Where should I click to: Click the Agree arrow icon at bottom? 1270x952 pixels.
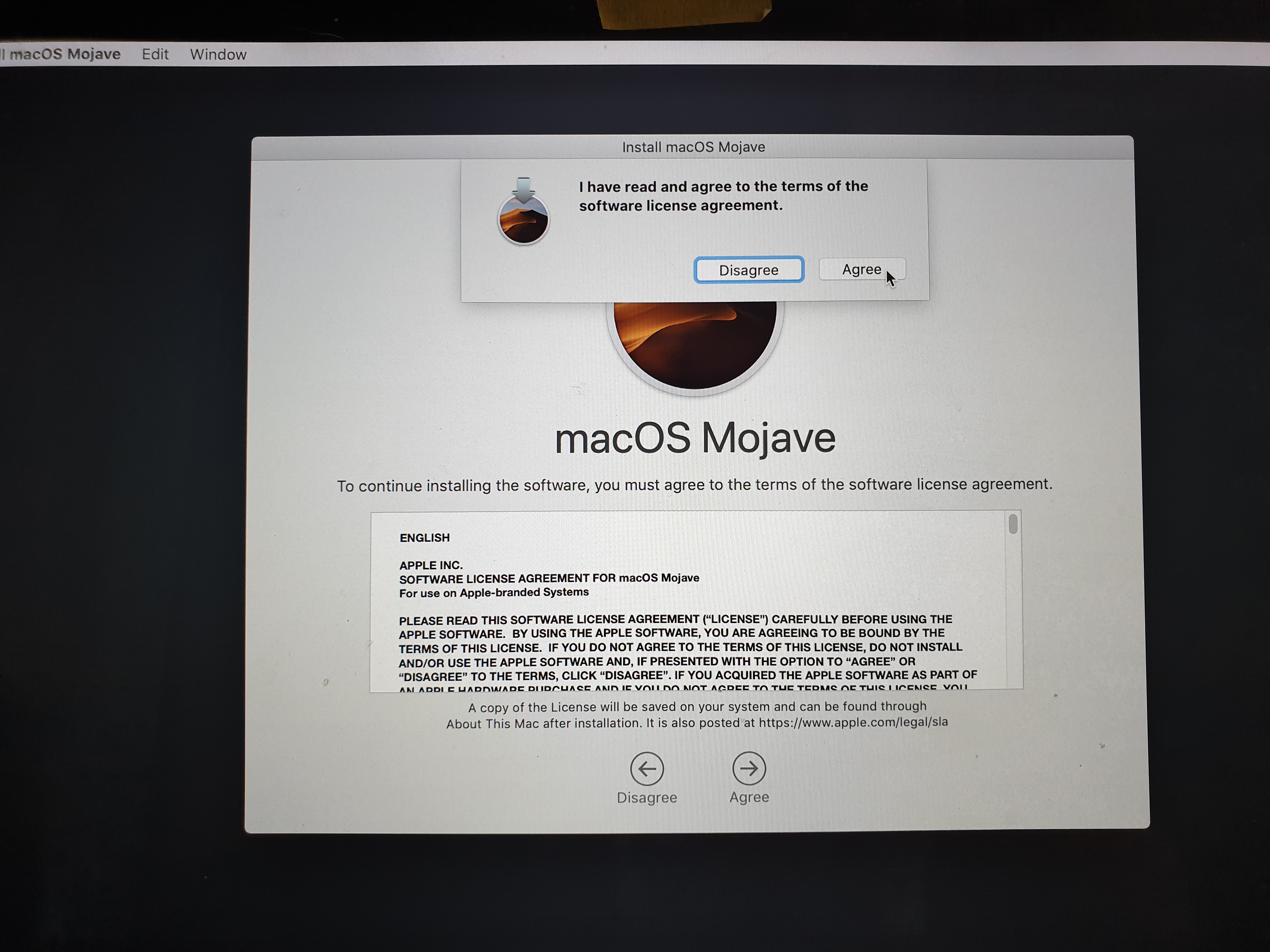point(749,768)
